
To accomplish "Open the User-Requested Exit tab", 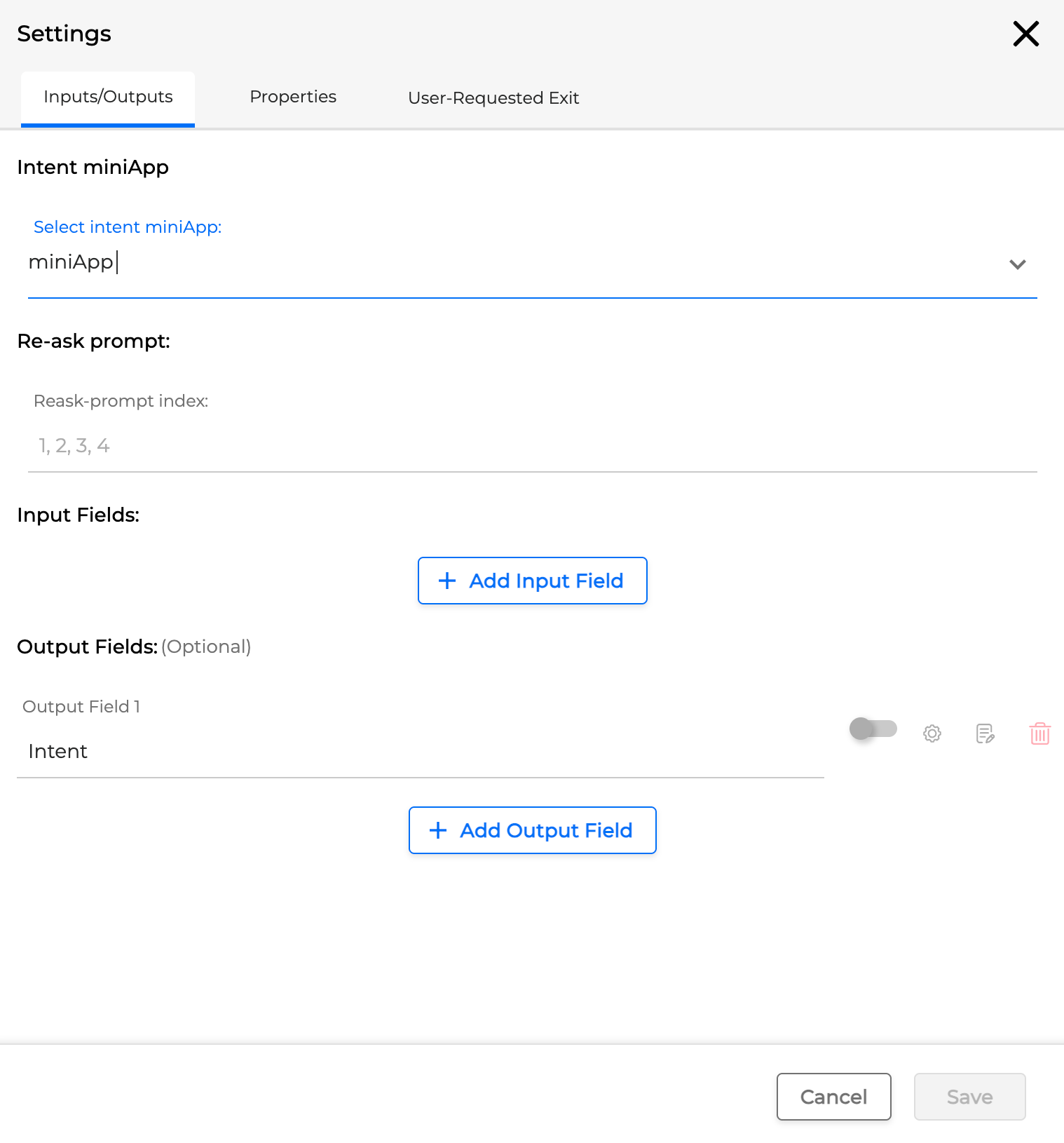I will coord(493,98).
